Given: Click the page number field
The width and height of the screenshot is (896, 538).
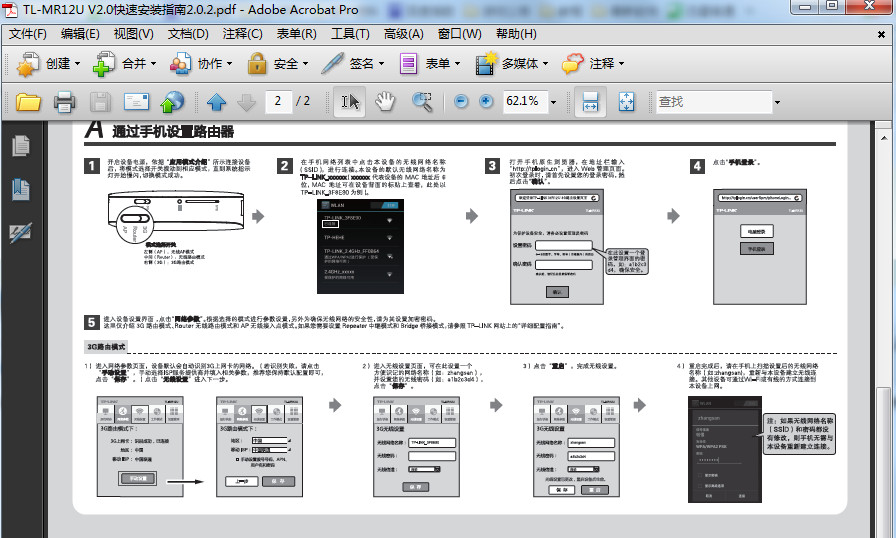Looking at the screenshot, I should [278, 102].
